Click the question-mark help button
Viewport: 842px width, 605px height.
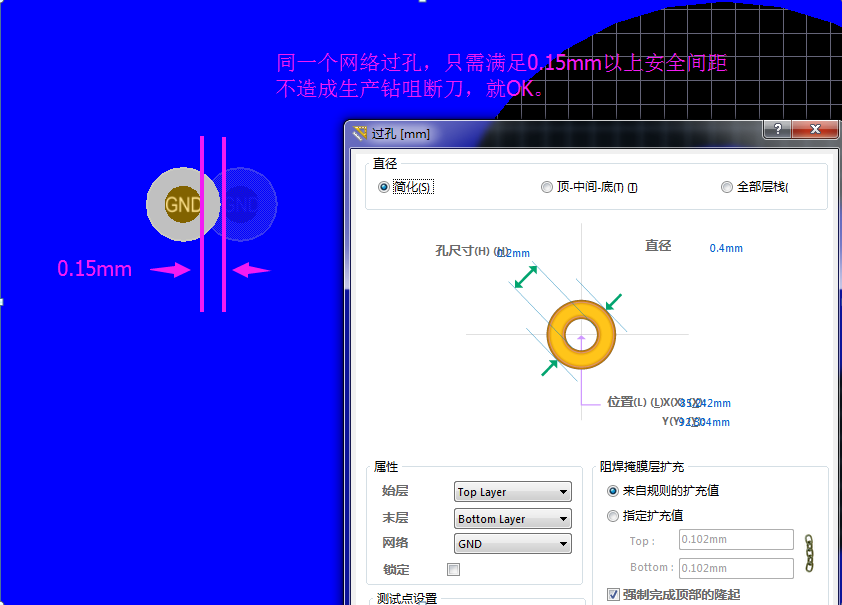click(x=777, y=130)
